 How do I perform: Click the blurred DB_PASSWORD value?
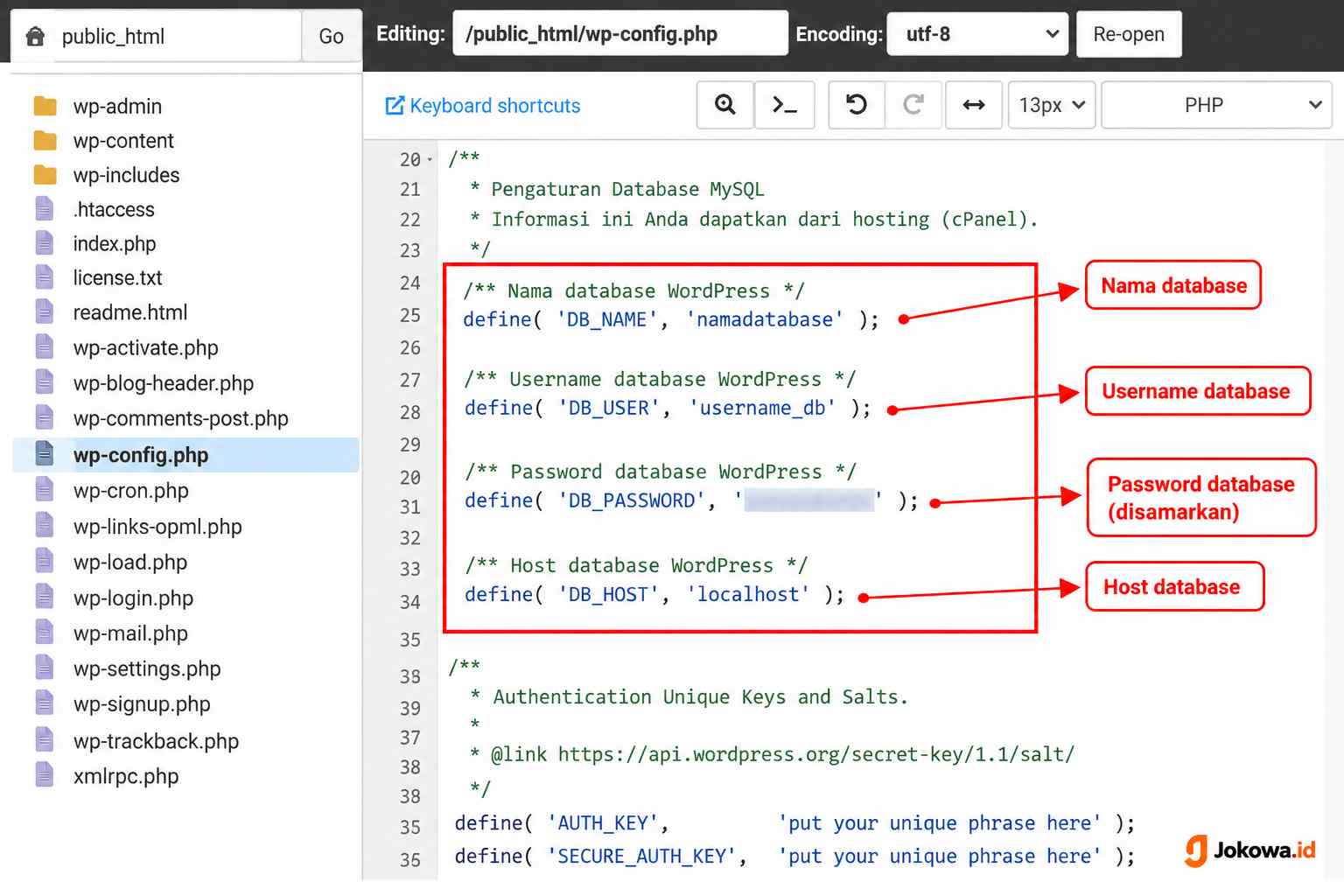click(x=810, y=500)
